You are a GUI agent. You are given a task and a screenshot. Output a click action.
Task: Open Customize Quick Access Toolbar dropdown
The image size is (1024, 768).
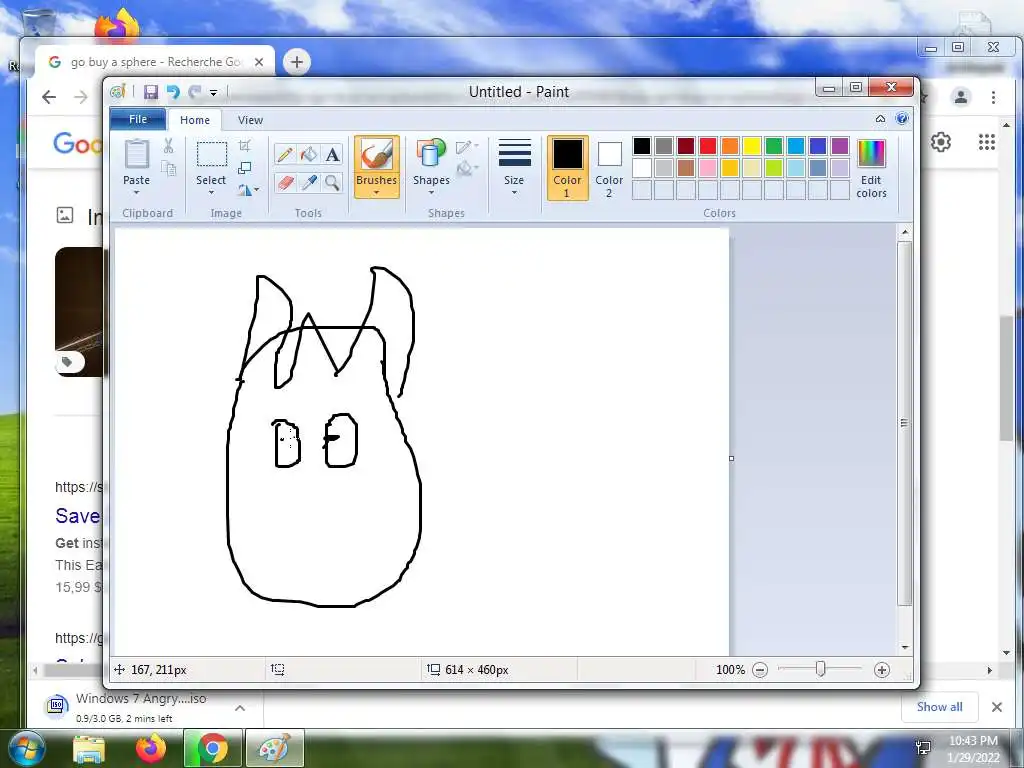coord(213,93)
